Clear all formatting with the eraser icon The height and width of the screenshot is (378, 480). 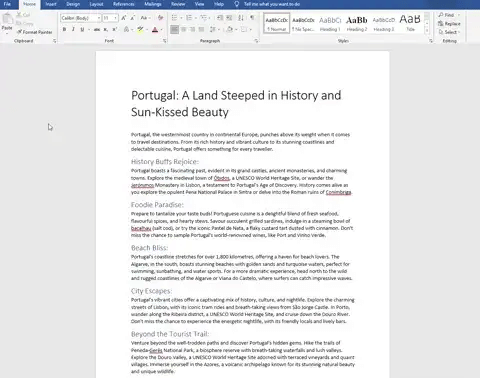pyautogui.click(x=161, y=18)
